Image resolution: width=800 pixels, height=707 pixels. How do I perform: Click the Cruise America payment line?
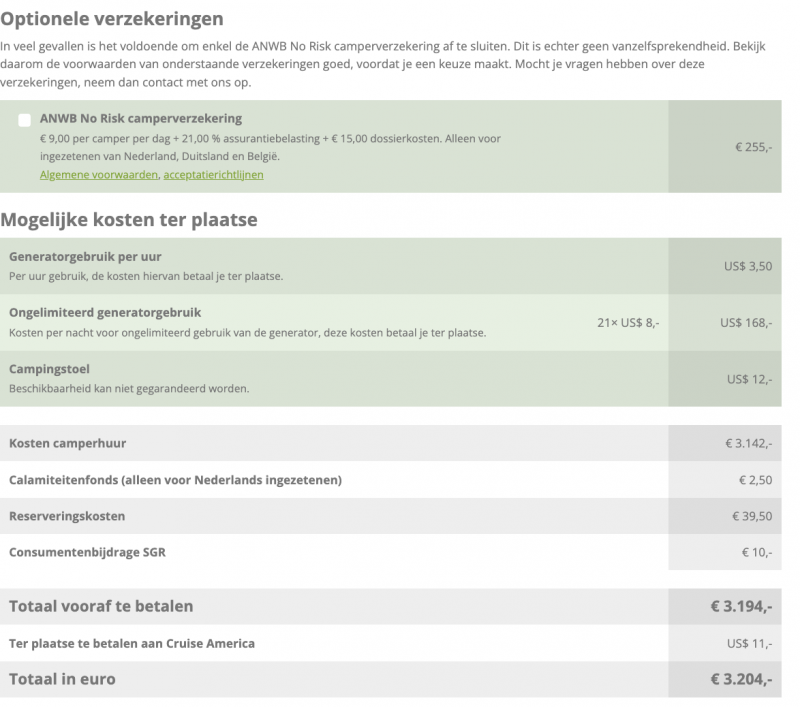click(133, 642)
